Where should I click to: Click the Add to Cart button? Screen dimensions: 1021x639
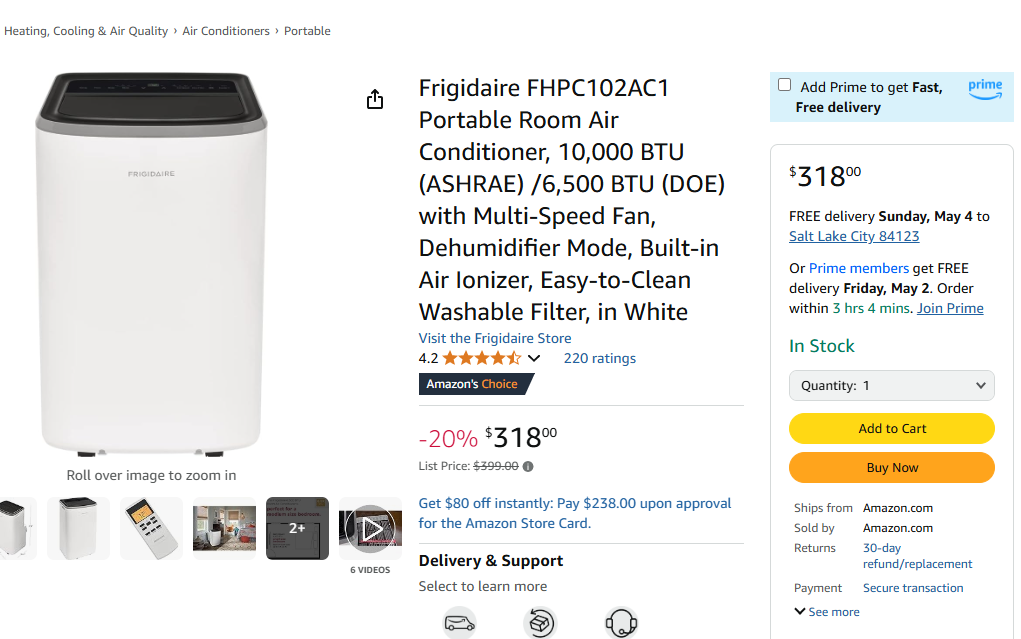click(891, 428)
